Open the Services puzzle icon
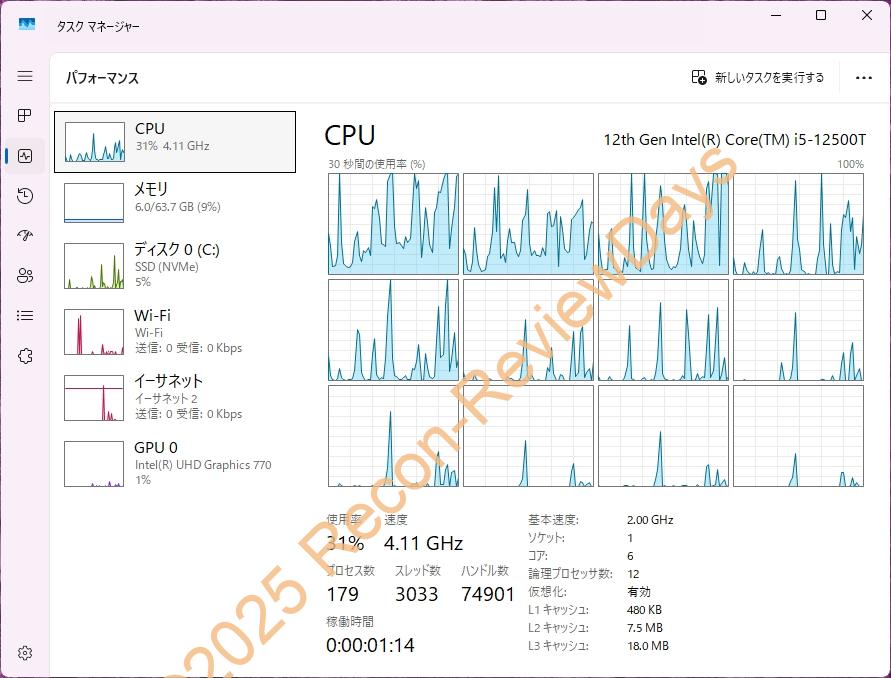 coord(25,356)
